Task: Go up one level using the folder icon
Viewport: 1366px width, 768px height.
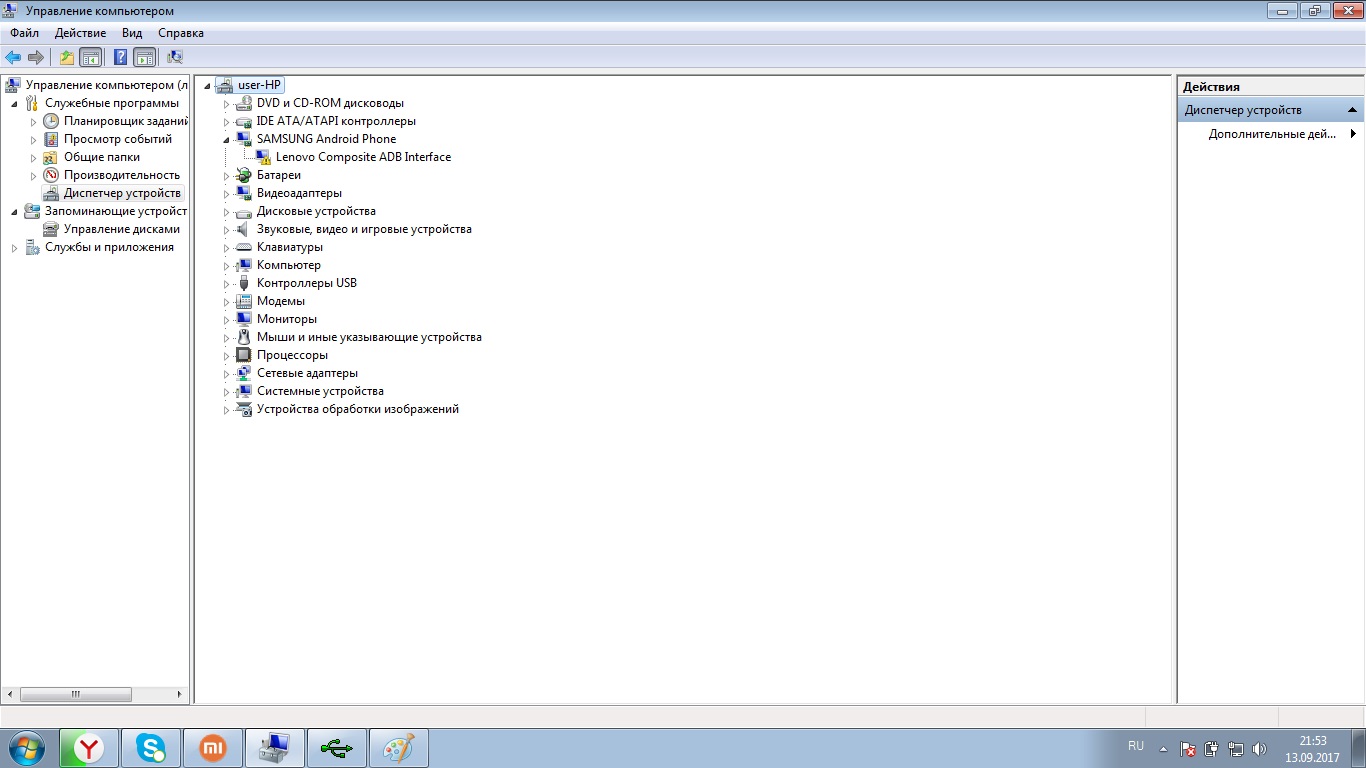Action: [x=67, y=57]
